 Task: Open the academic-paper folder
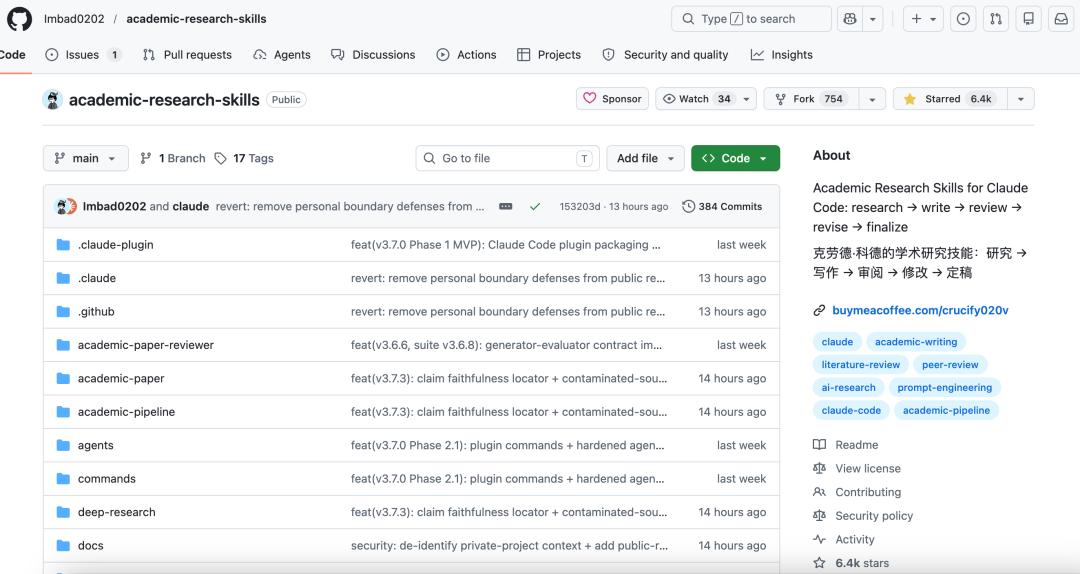tap(121, 378)
